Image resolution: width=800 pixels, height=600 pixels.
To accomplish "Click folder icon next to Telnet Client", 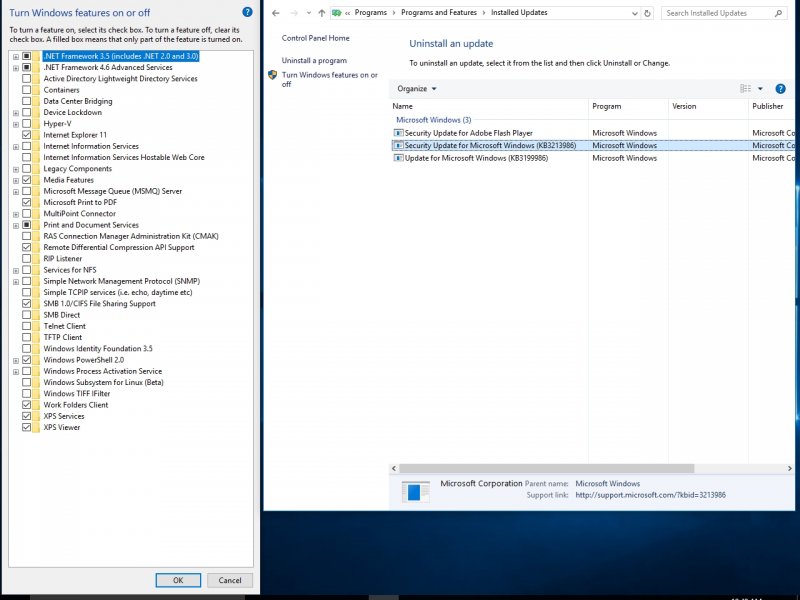I will coord(36,326).
